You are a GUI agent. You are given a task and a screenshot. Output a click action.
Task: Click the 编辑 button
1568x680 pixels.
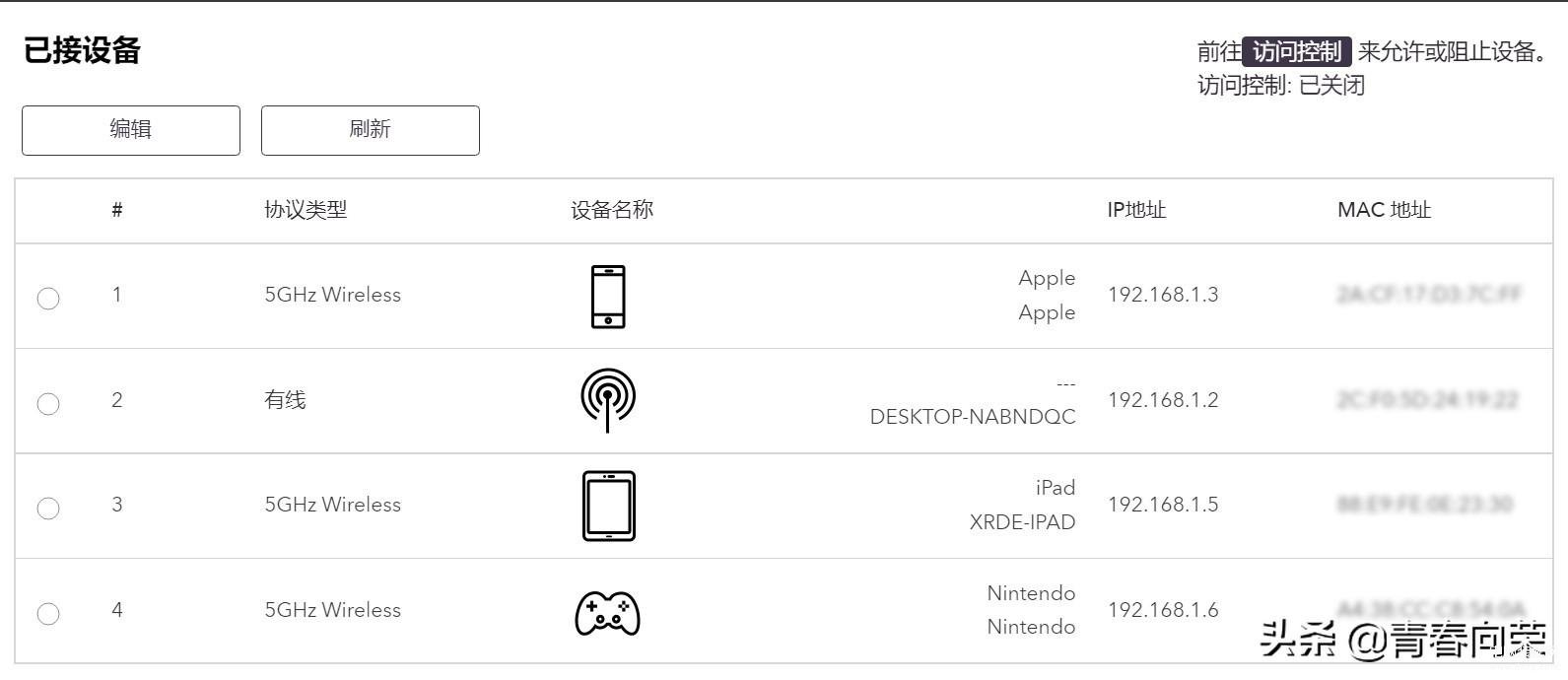[x=131, y=130]
